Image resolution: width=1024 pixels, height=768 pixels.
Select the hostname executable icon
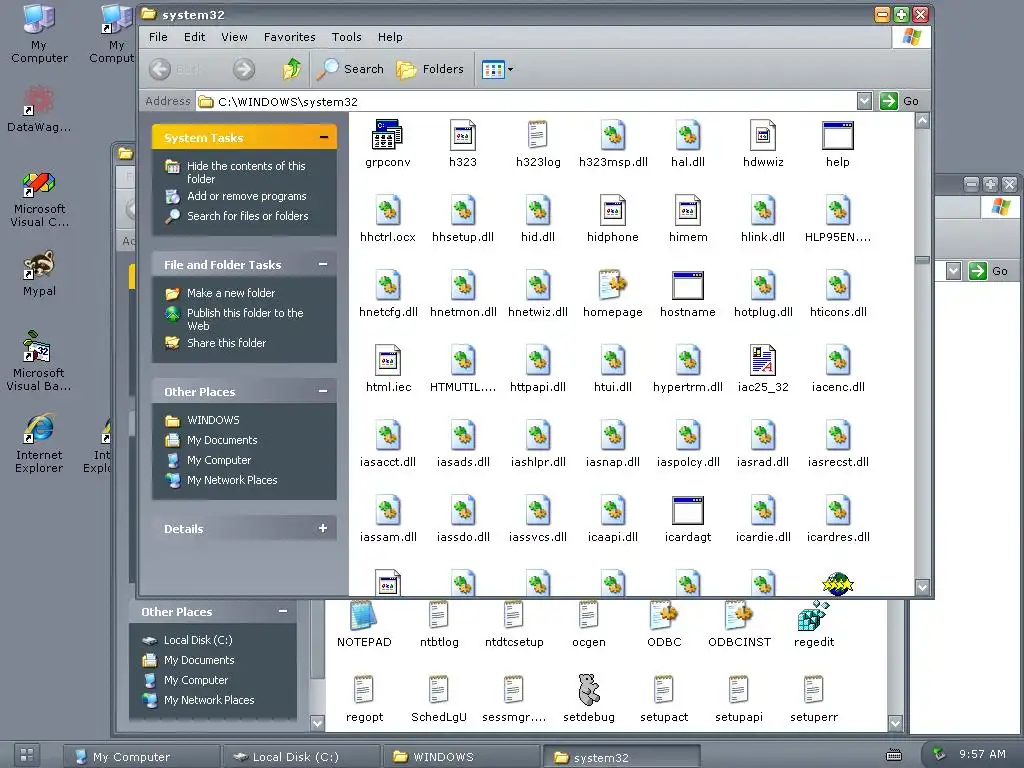[688, 285]
